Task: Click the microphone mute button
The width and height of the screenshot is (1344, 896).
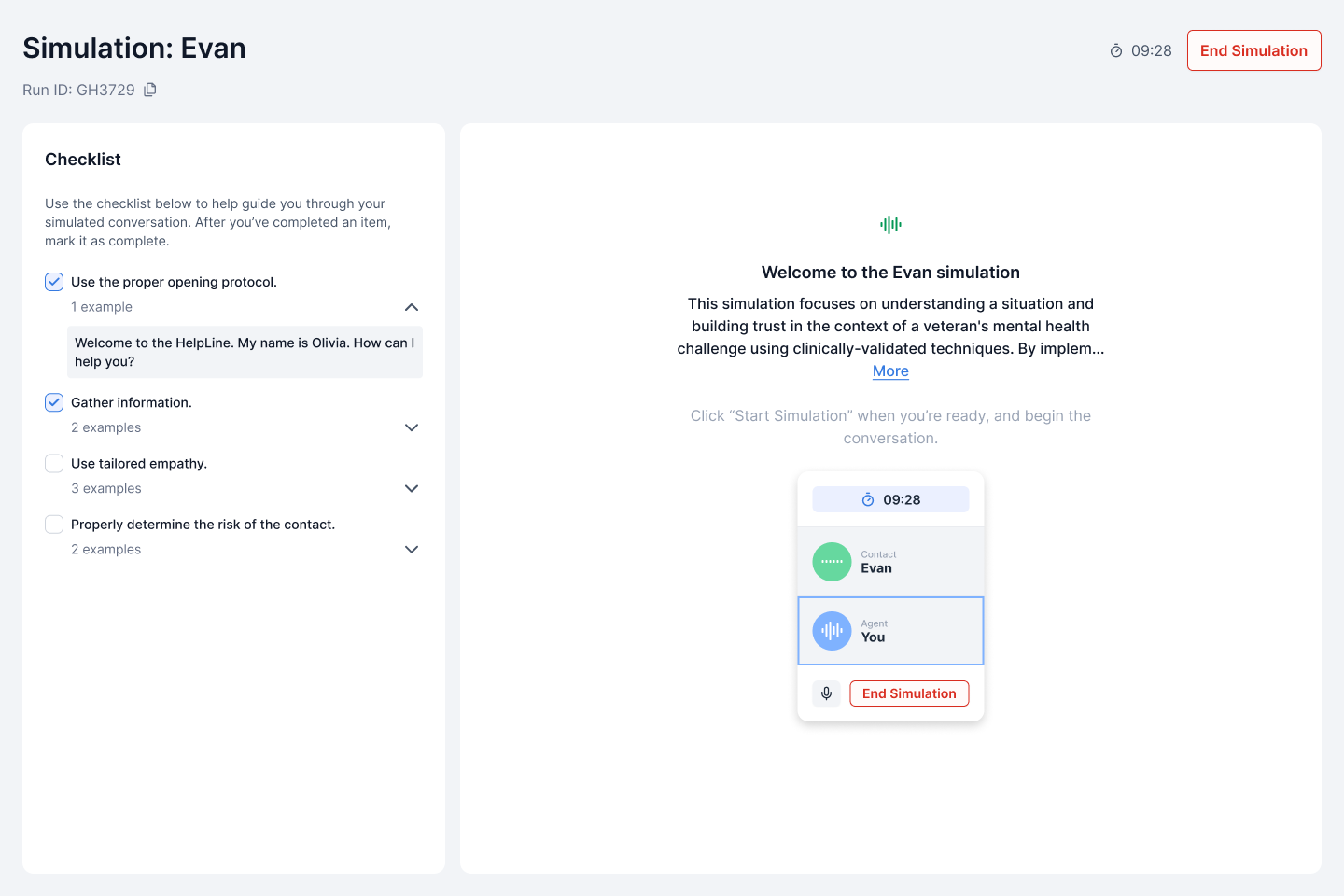Action: coord(826,693)
